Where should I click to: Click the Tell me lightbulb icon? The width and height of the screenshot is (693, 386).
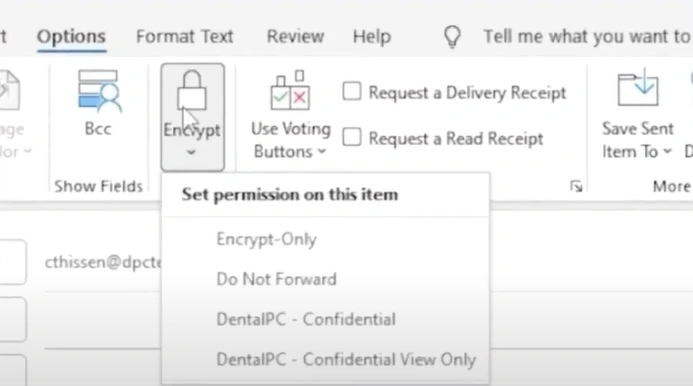452,37
